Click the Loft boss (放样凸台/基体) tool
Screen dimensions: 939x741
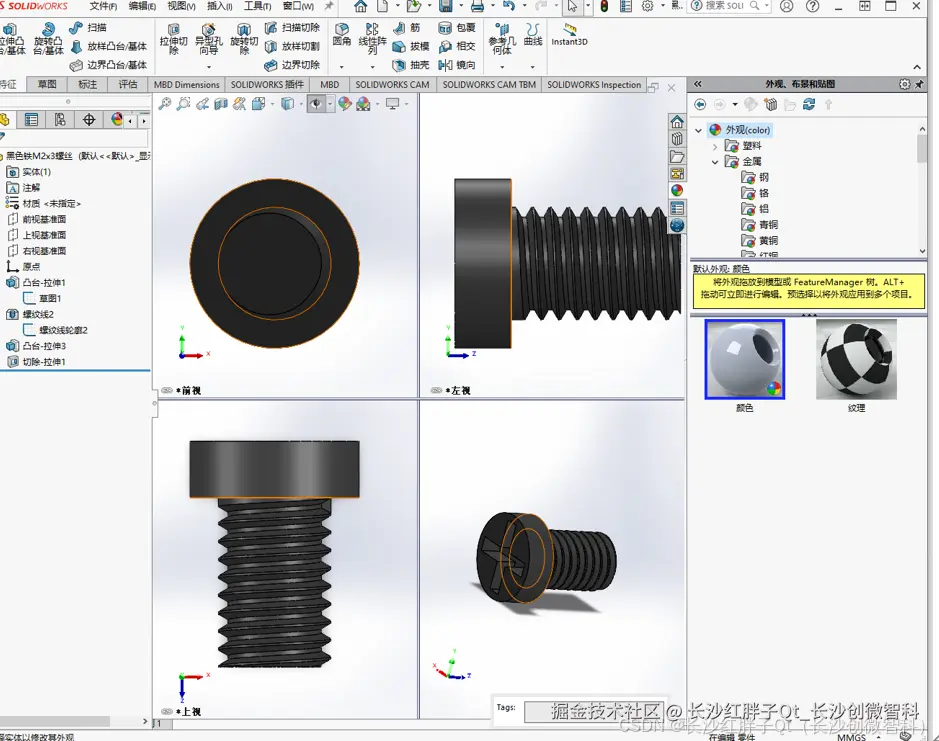108,47
